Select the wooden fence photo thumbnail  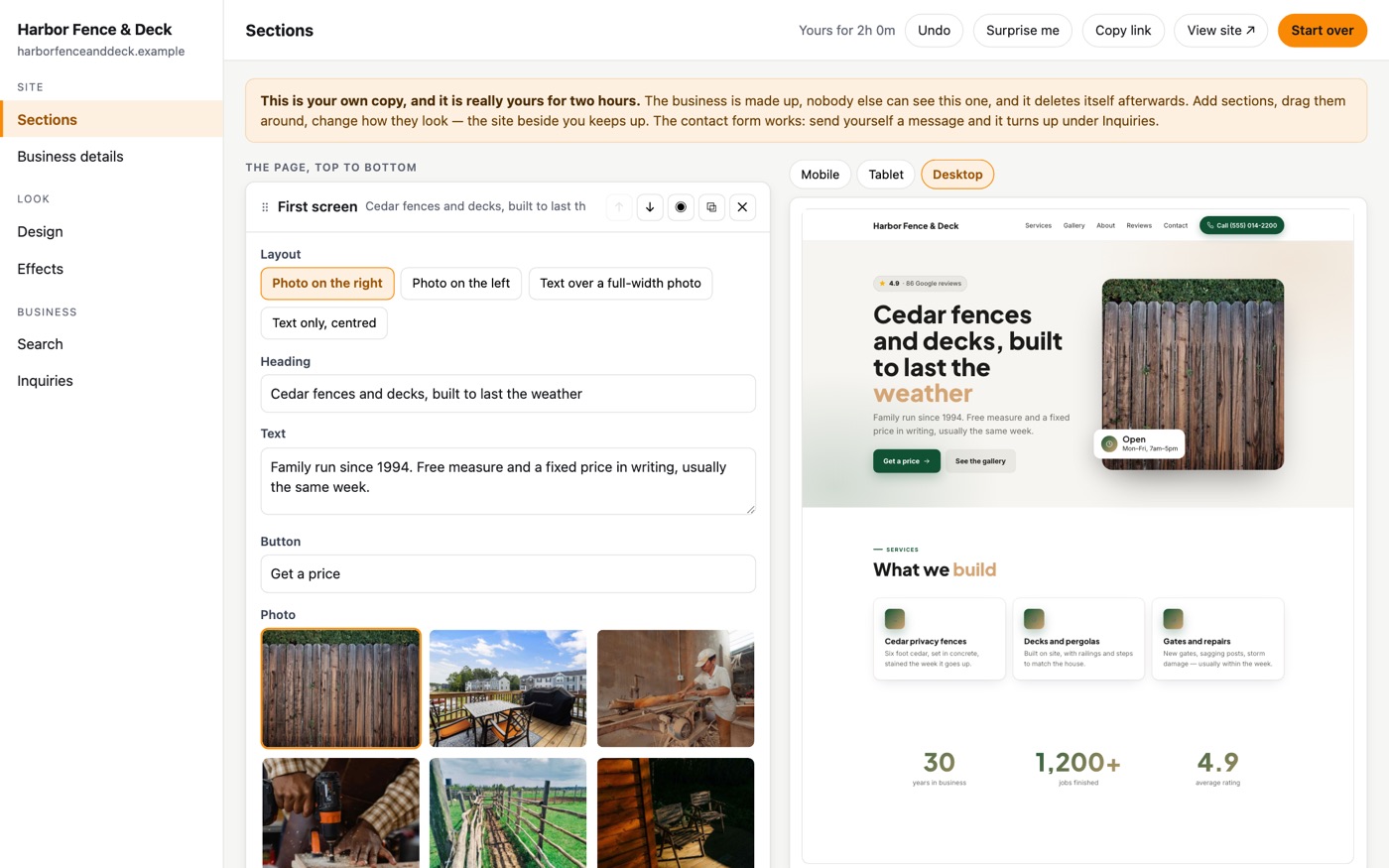(340, 688)
